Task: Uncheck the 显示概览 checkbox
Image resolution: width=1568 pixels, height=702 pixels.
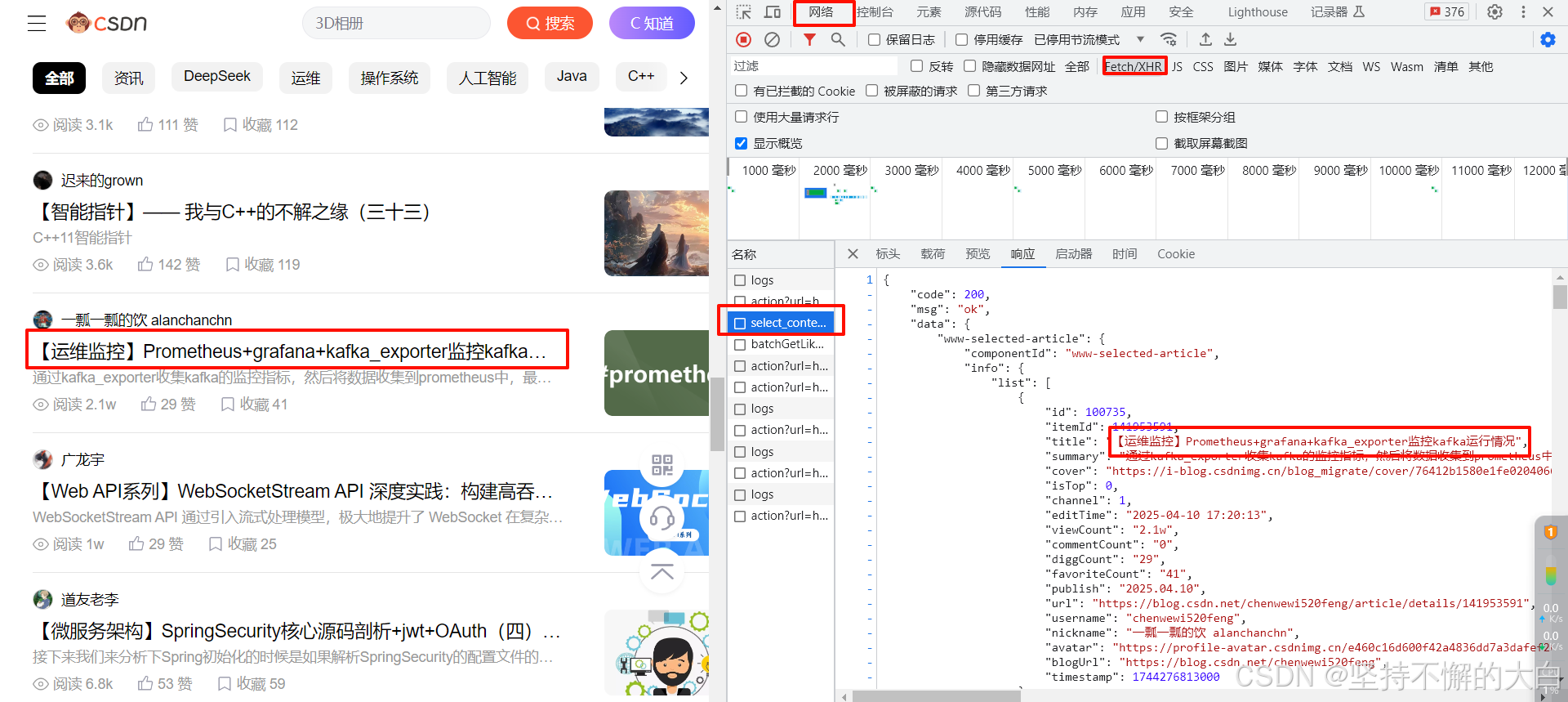Action: pos(741,143)
